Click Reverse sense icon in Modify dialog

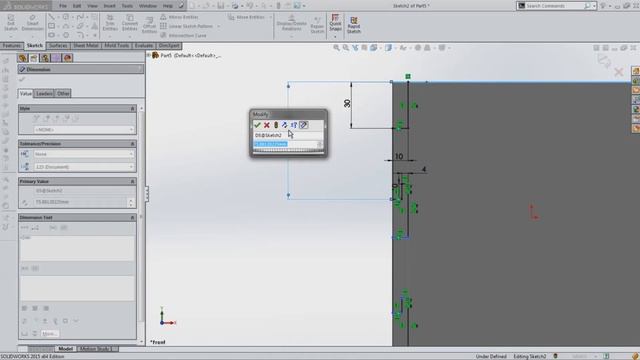(x=284, y=125)
